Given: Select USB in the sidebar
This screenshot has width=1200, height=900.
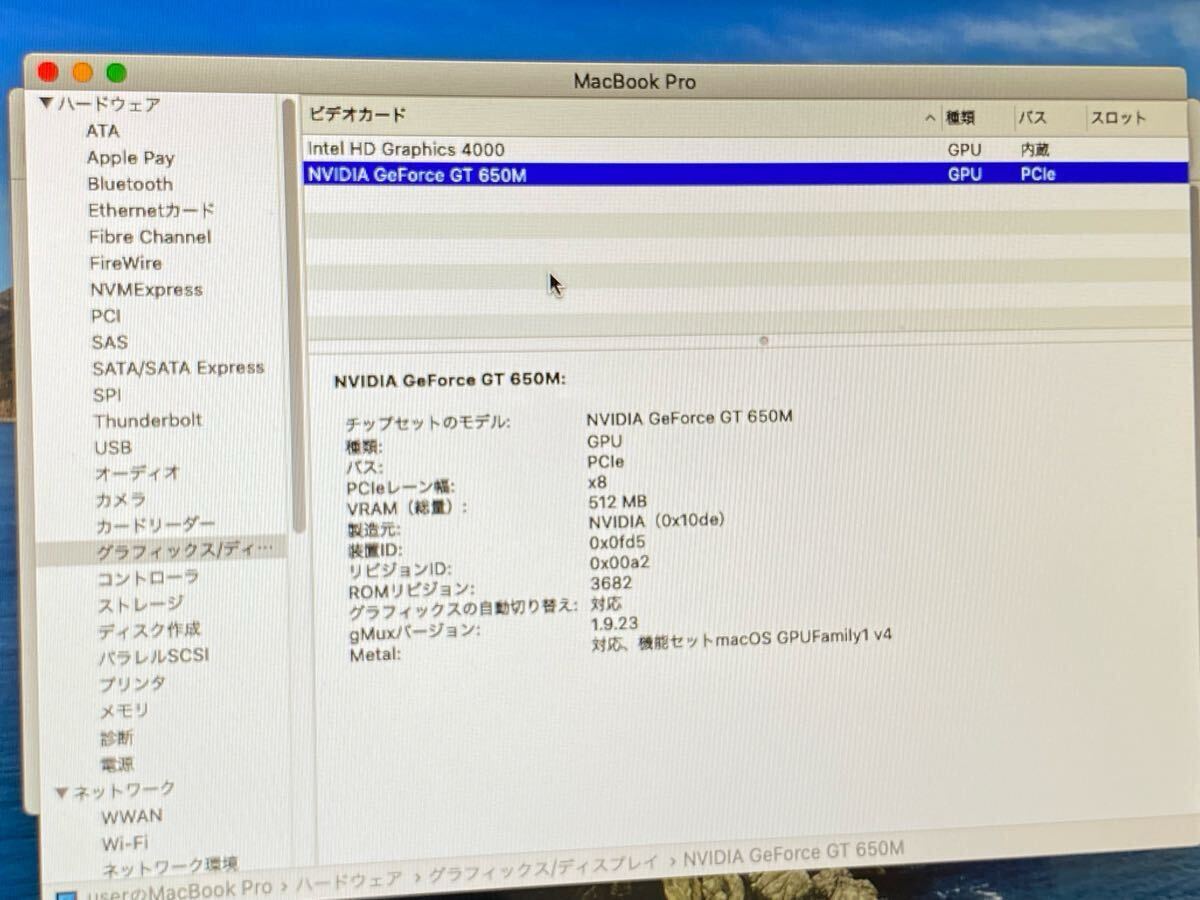Looking at the screenshot, I should [113, 448].
